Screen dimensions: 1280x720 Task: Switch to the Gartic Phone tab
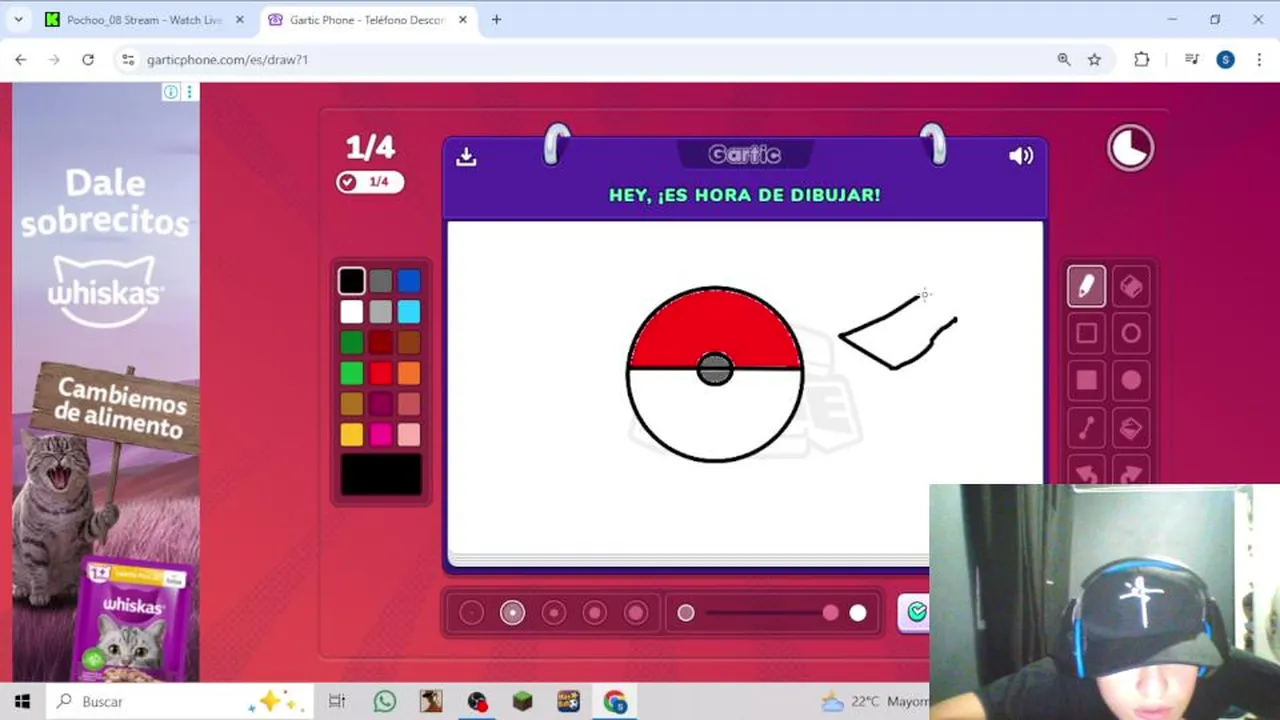(x=367, y=20)
